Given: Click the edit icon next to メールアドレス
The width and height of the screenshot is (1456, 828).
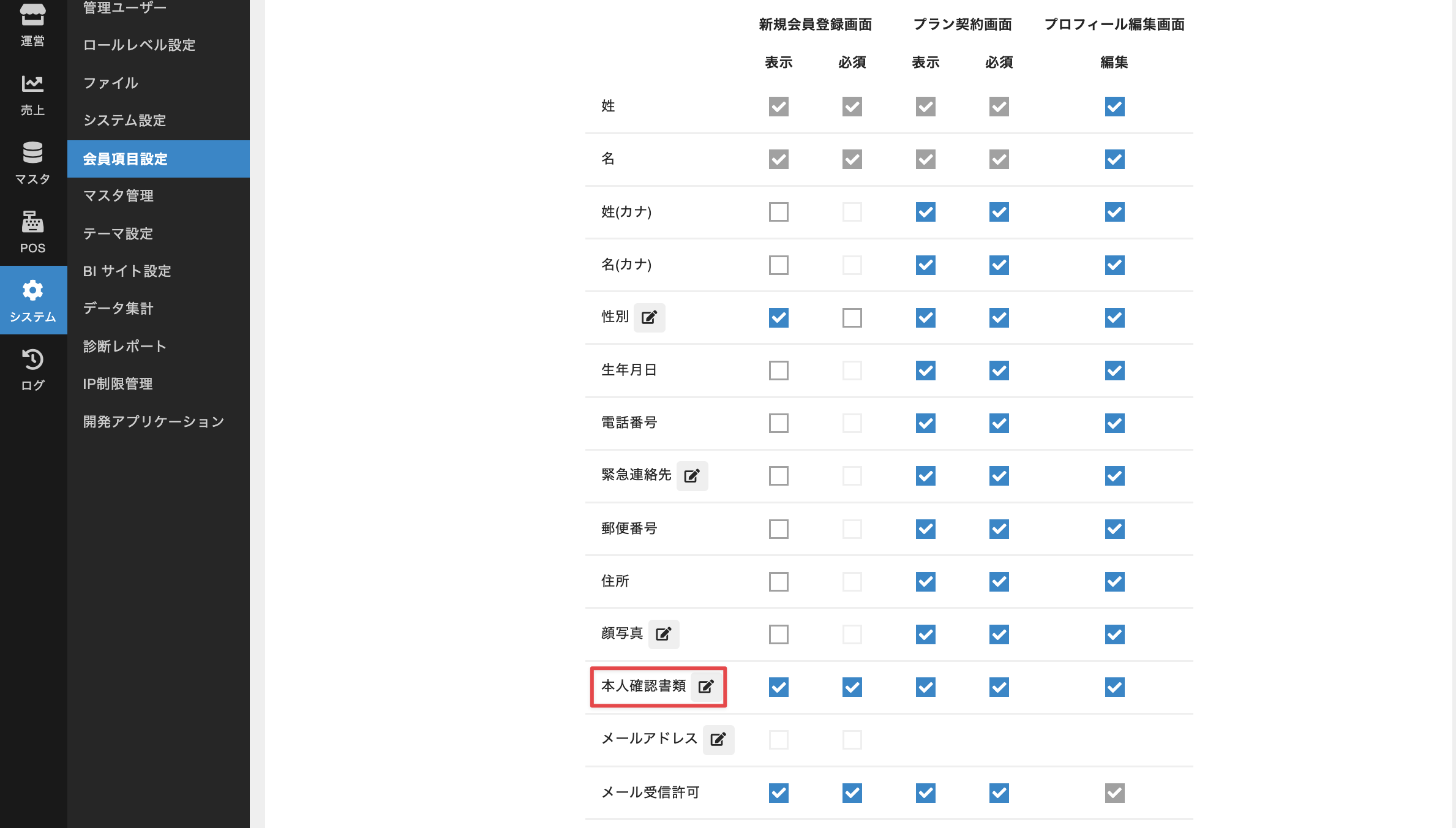Looking at the screenshot, I should click(718, 739).
